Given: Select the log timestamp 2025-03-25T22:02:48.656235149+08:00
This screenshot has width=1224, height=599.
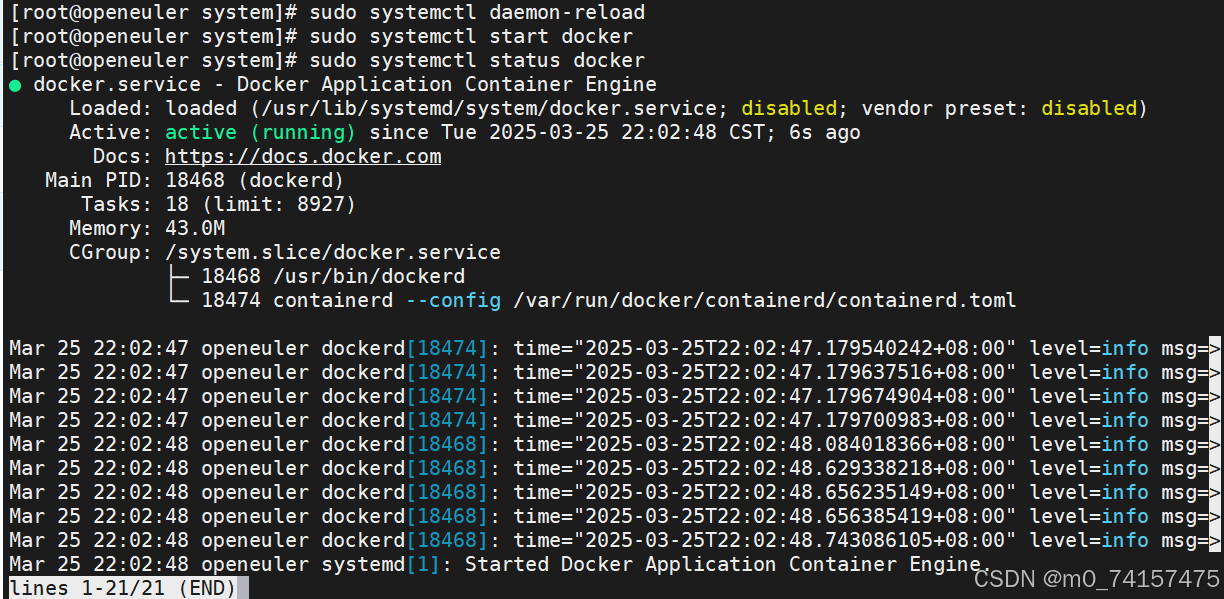Looking at the screenshot, I should (x=795, y=493).
